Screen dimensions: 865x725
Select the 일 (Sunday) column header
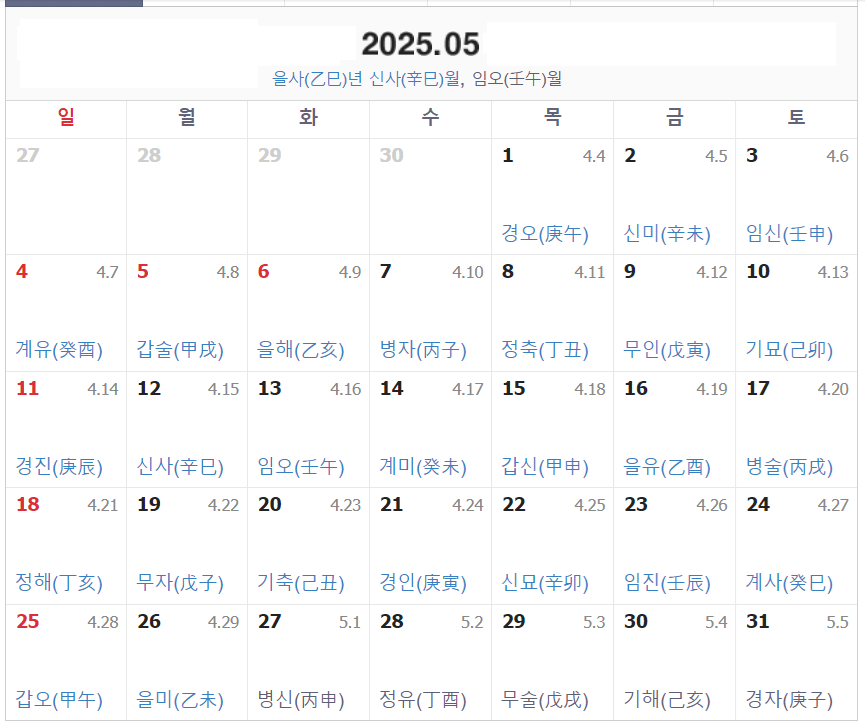pyautogui.click(x=66, y=117)
